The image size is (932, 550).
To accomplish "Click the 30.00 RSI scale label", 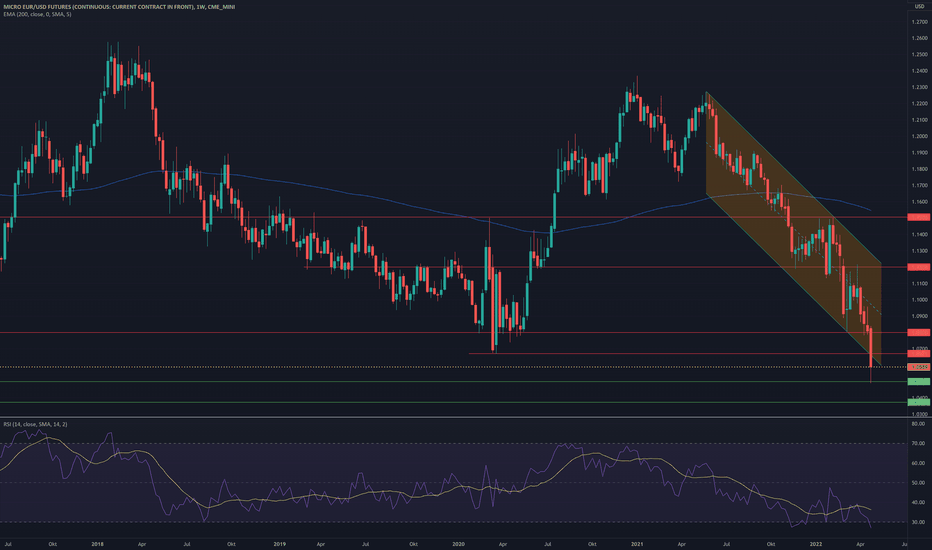I will [x=918, y=522].
